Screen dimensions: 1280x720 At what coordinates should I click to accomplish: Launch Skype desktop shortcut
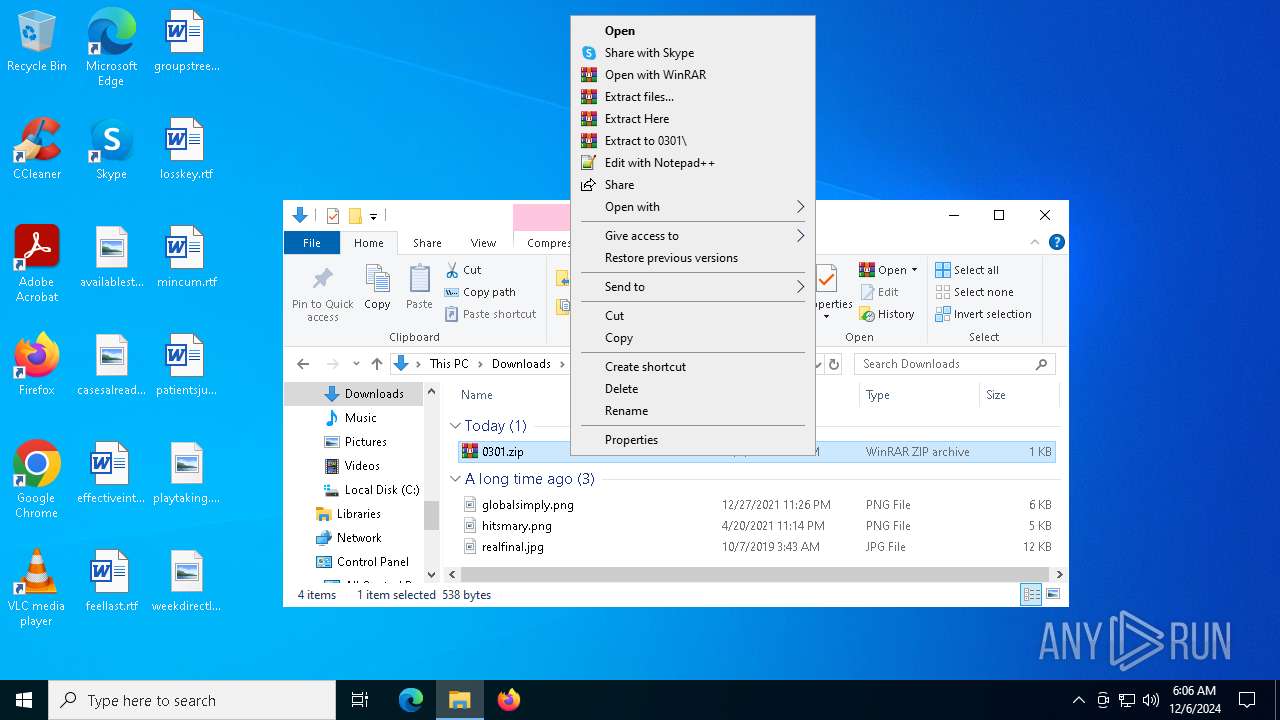[x=111, y=149]
